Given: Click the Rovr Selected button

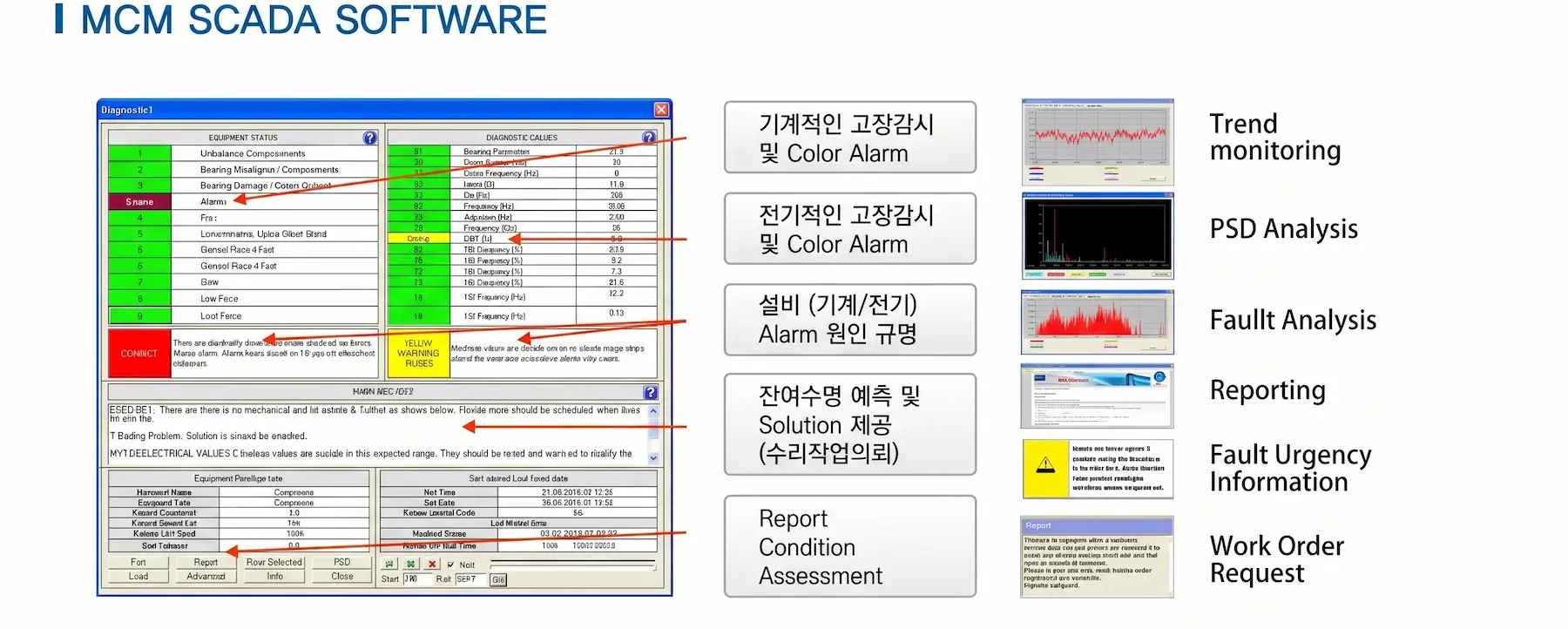Looking at the screenshot, I should (274, 562).
